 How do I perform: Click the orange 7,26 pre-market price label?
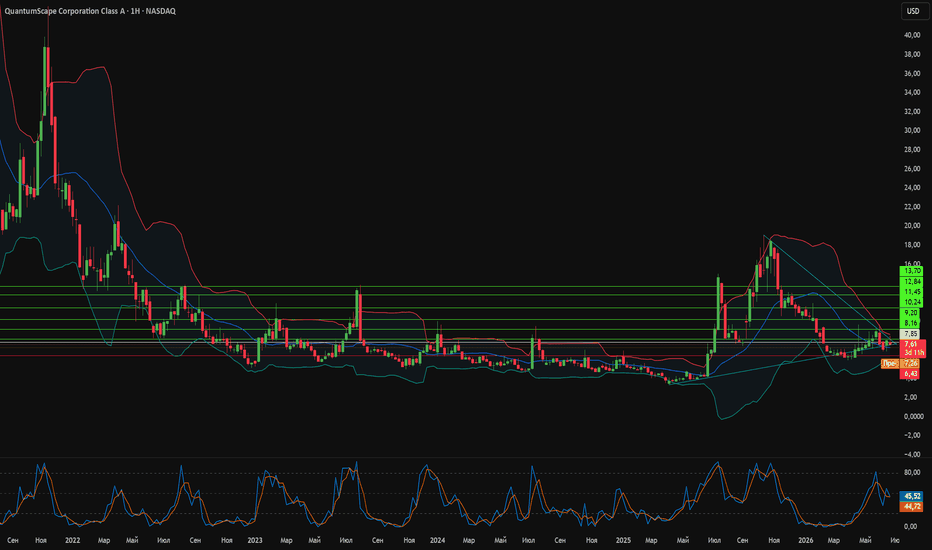coord(911,363)
